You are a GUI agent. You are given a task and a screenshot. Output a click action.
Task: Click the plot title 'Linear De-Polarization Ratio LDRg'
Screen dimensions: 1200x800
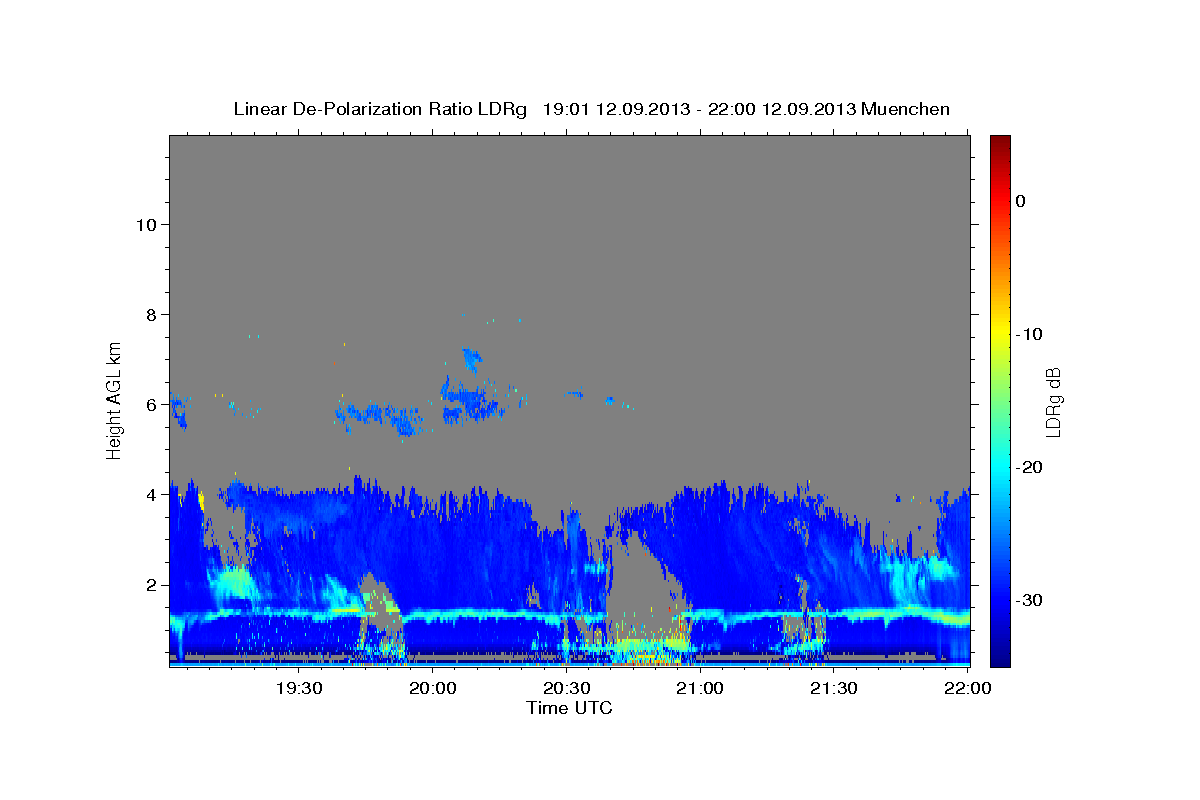tap(380, 109)
